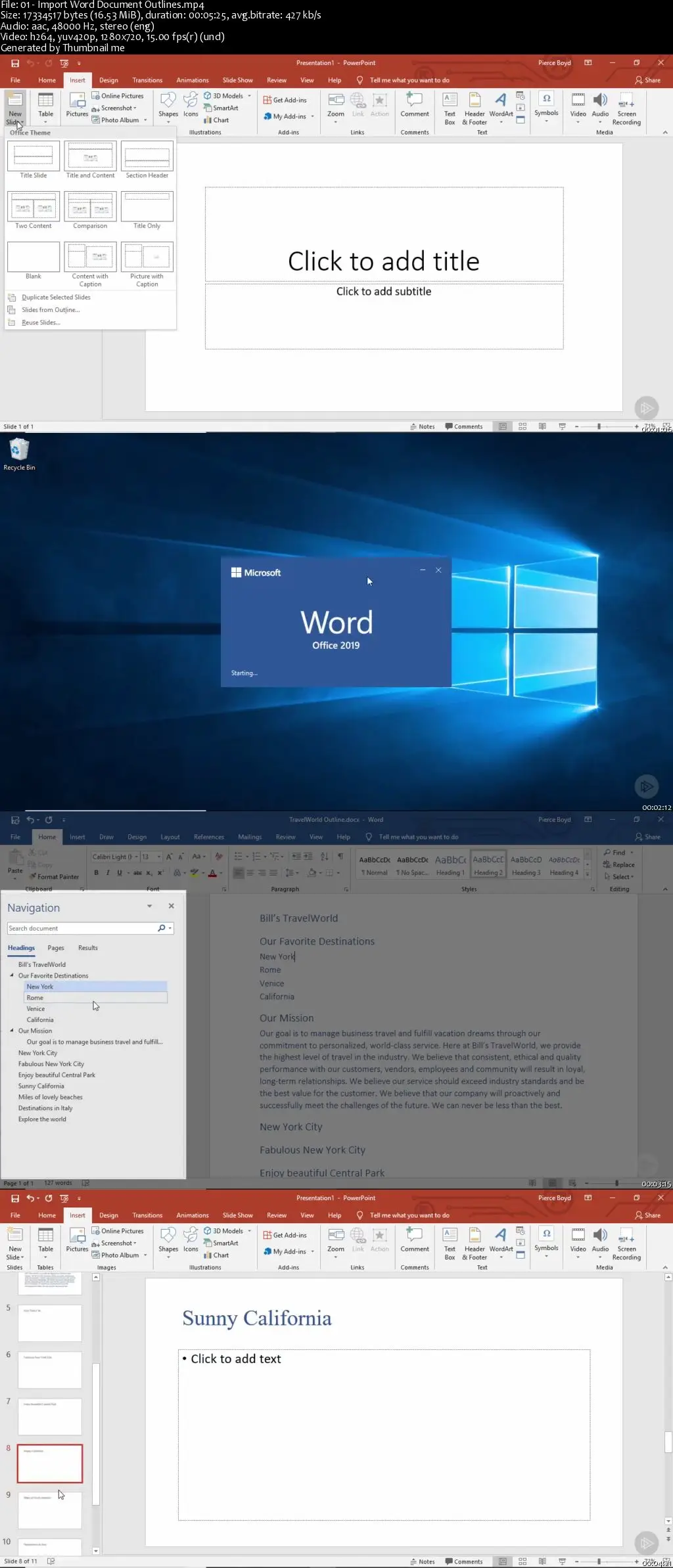Close the Word Office 2019 splash screen
The width and height of the screenshot is (673, 1568).
(438, 570)
